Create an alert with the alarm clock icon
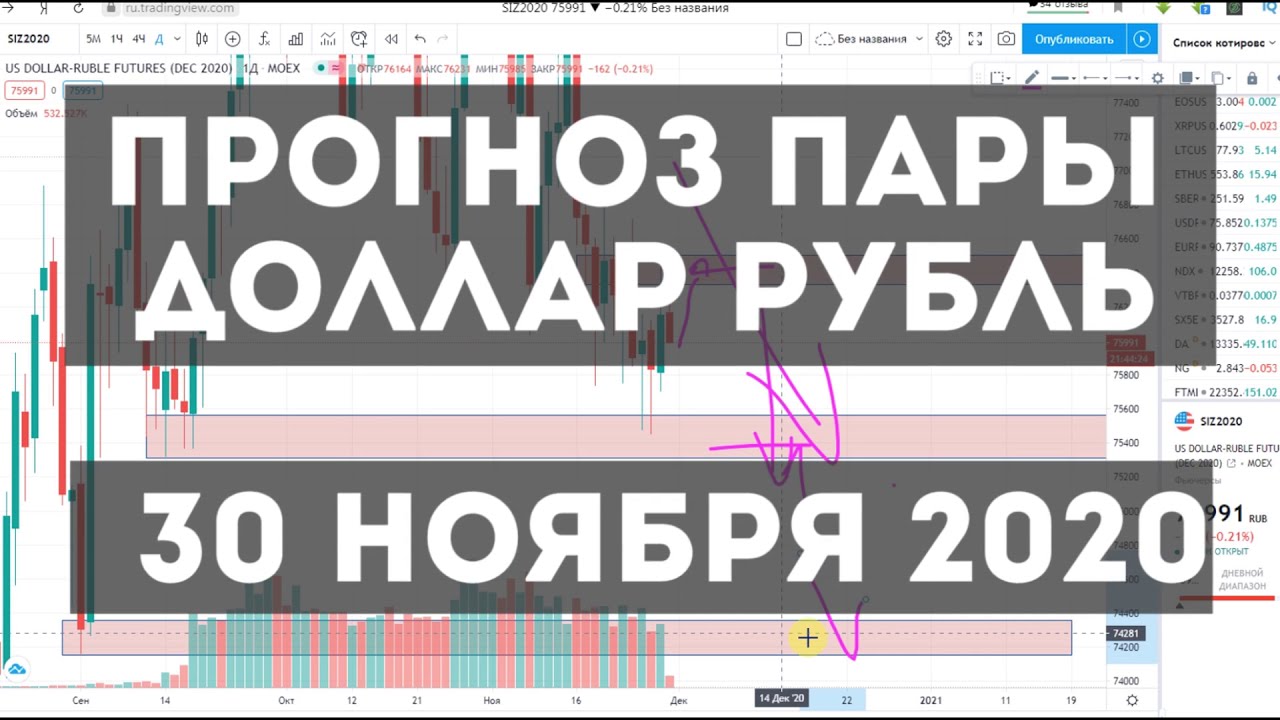1280x720 pixels. 359,39
